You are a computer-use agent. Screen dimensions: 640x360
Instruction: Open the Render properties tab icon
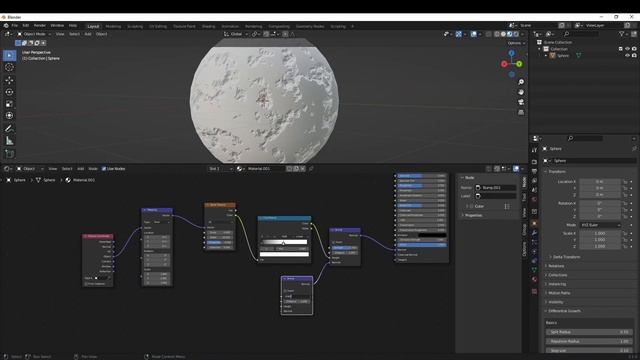tap(534, 162)
